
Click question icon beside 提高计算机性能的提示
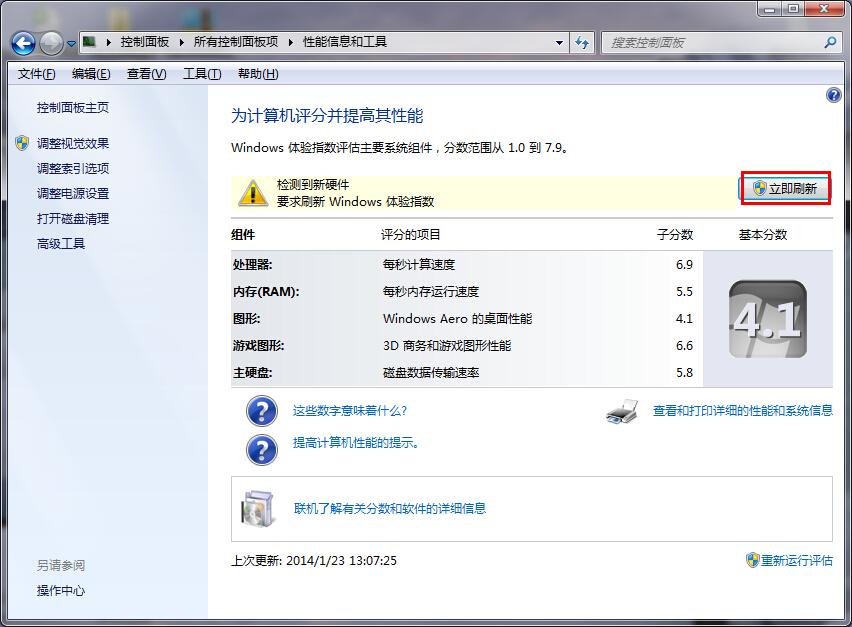[x=262, y=450]
